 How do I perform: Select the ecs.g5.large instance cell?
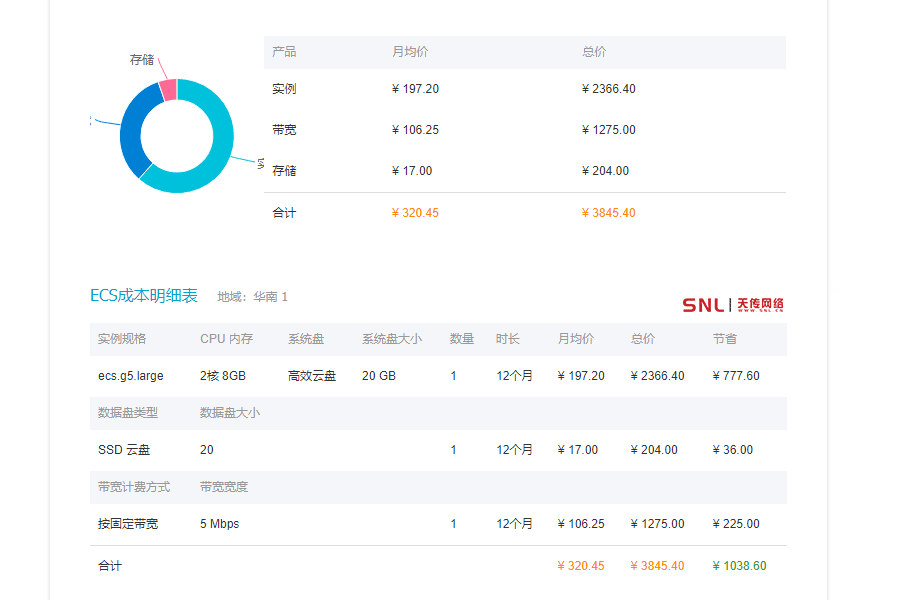point(130,376)
